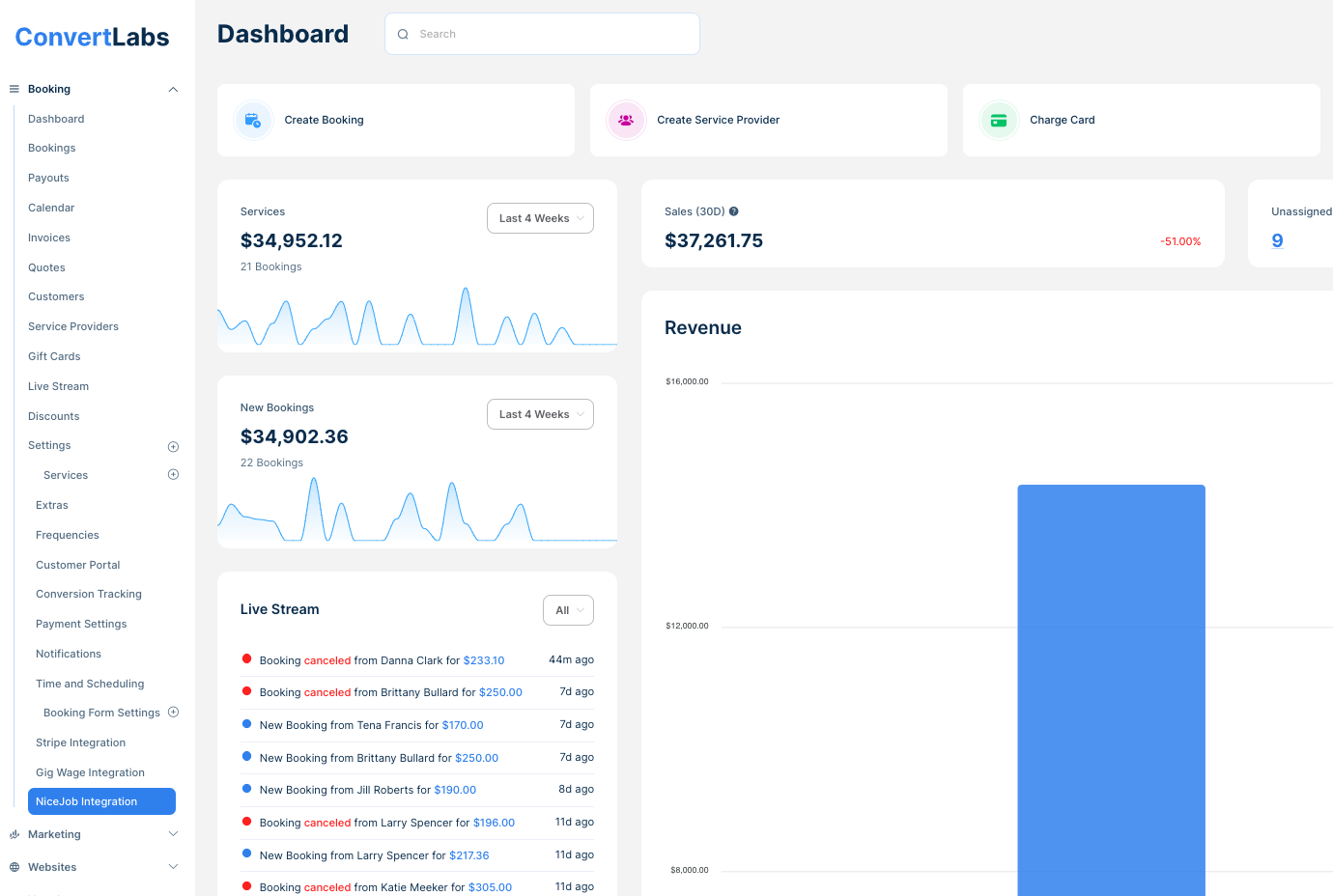Screen dimensions: 1333x896
Task: Select NiceJob Integration in sidebar
Action: click(x=101, y=801)
